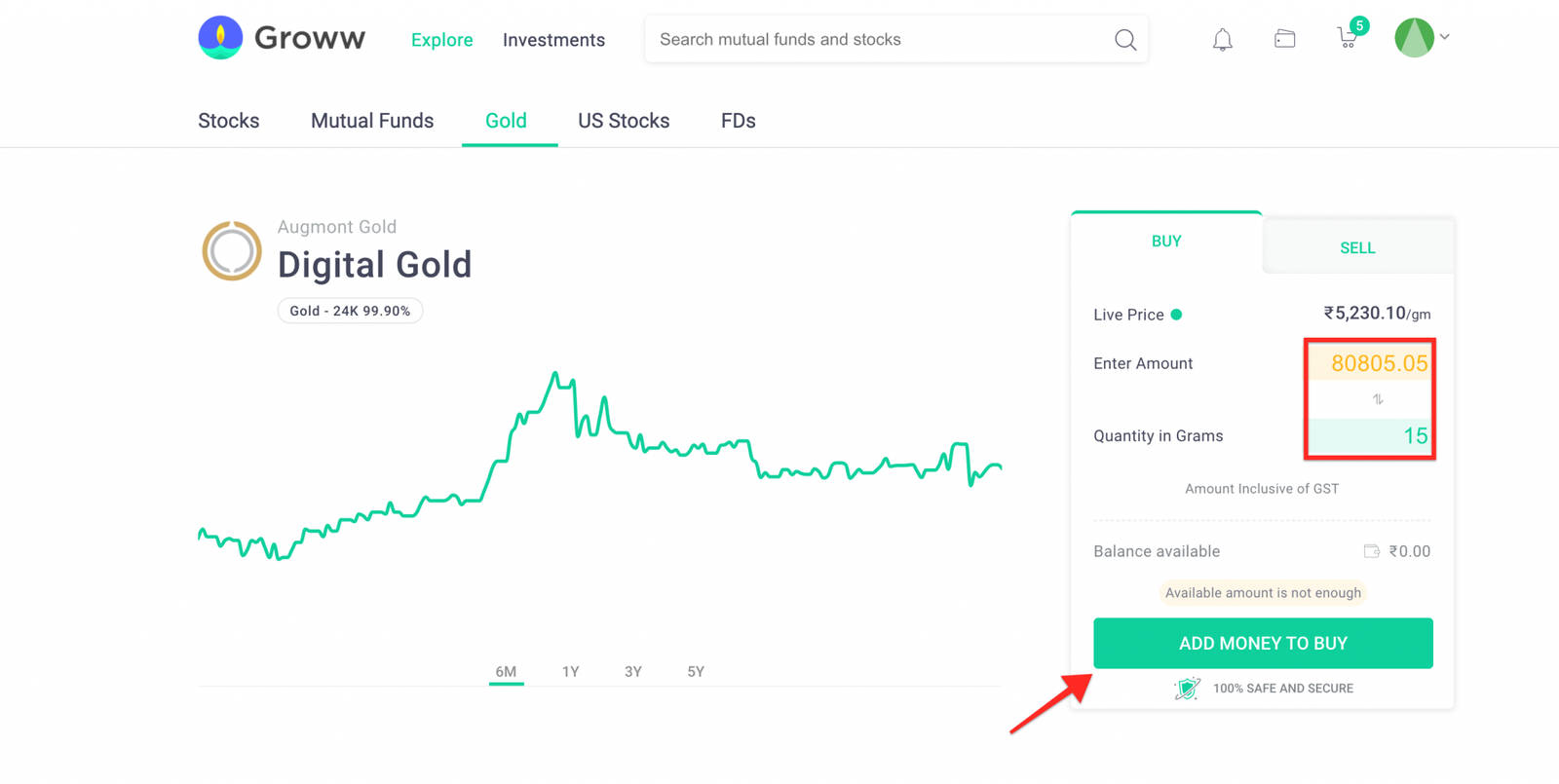Image resolution: width=1559 pixels, height=784 pixels.
Task: Expand the Explore menu
Action: coord(441,40)
